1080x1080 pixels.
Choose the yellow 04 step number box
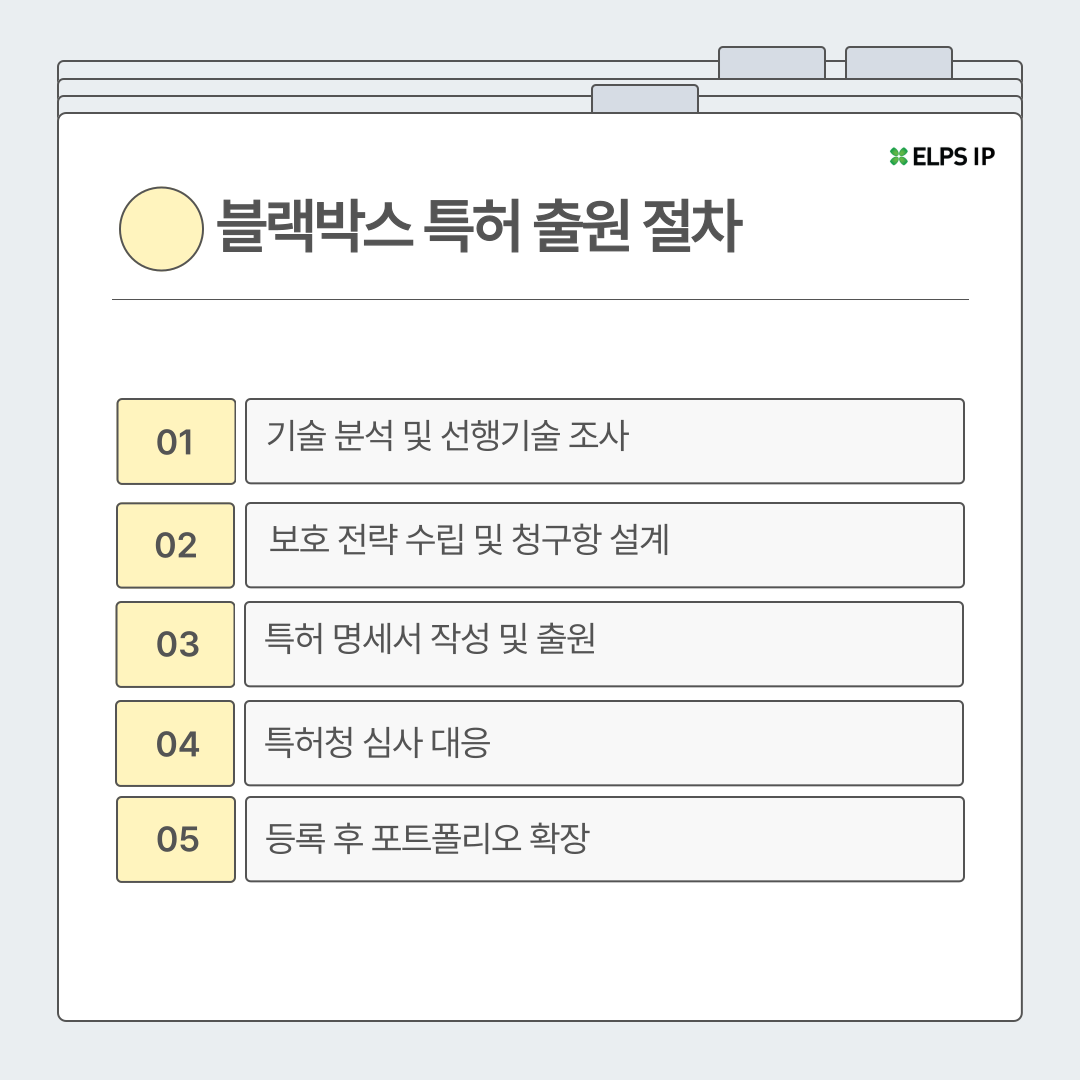click(x=176, y=743)
